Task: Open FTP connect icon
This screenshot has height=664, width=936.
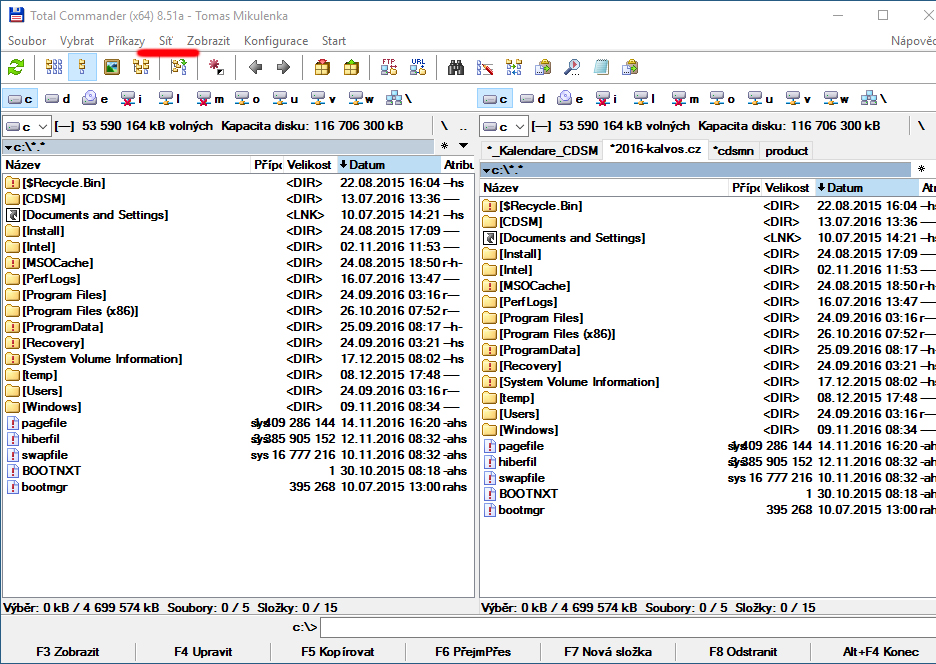Action: (x=389, y=67)
